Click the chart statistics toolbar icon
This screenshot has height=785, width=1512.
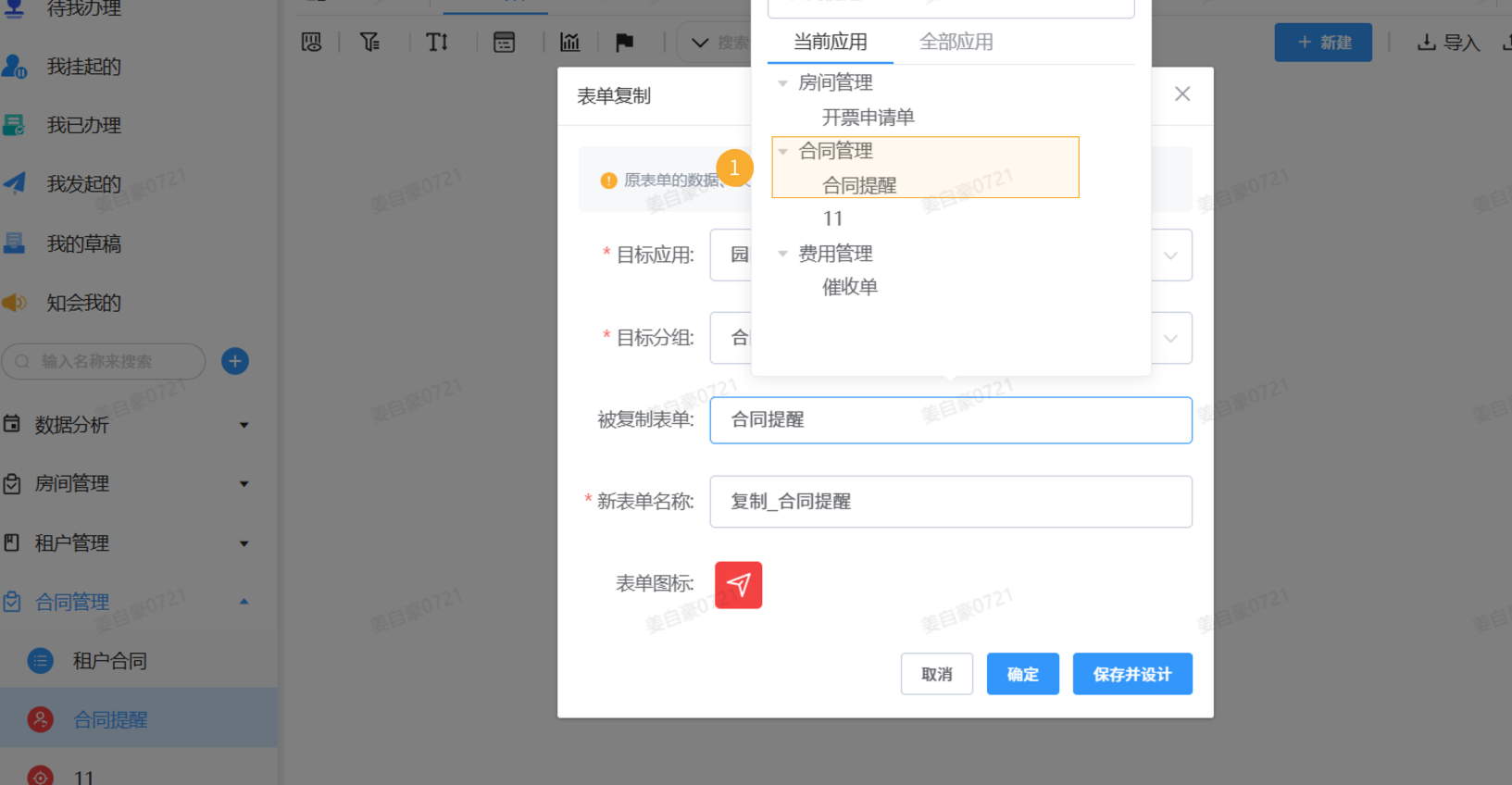(570, 42)
